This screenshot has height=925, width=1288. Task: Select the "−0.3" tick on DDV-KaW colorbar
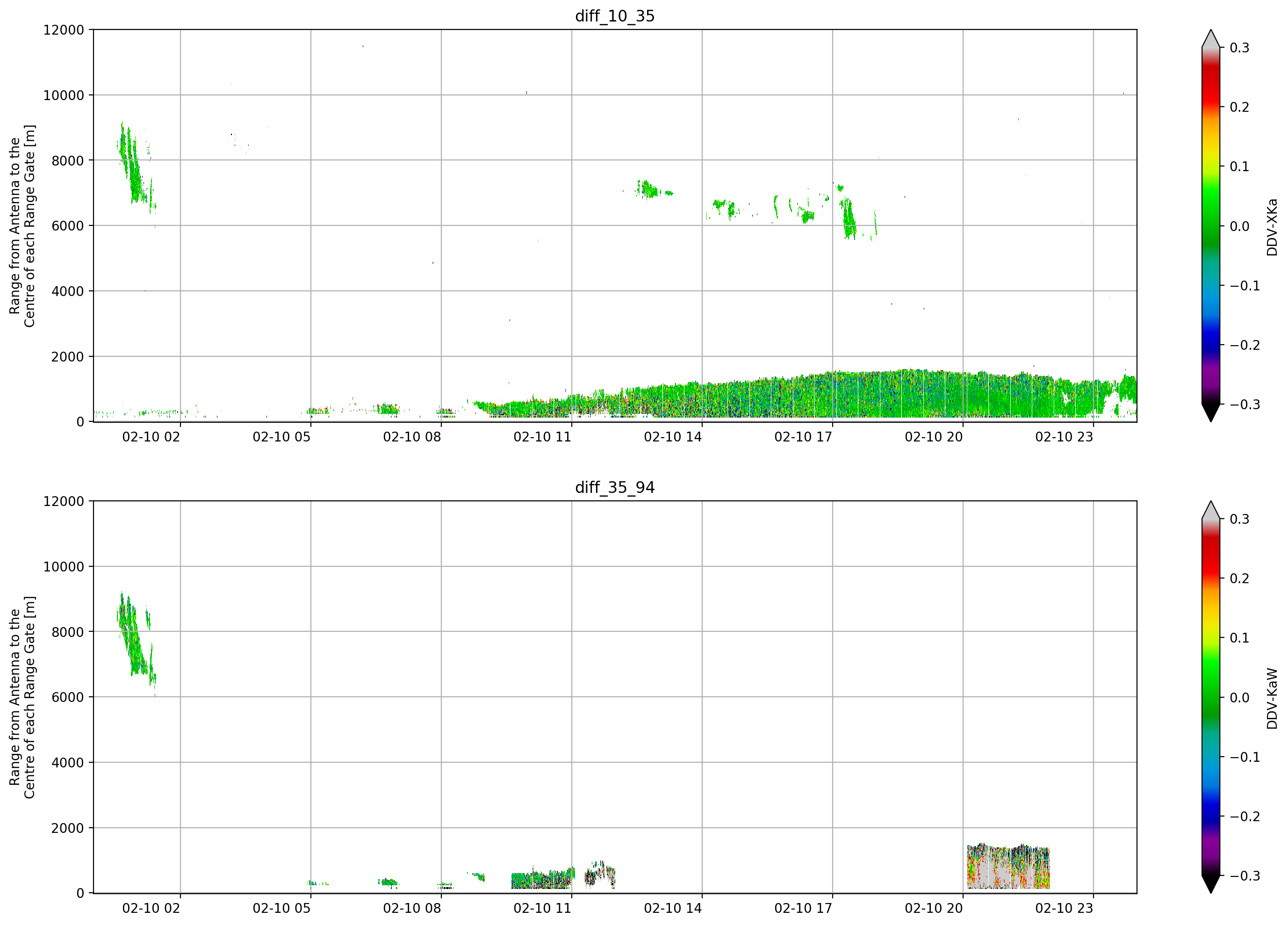[x=1245, y=876]
